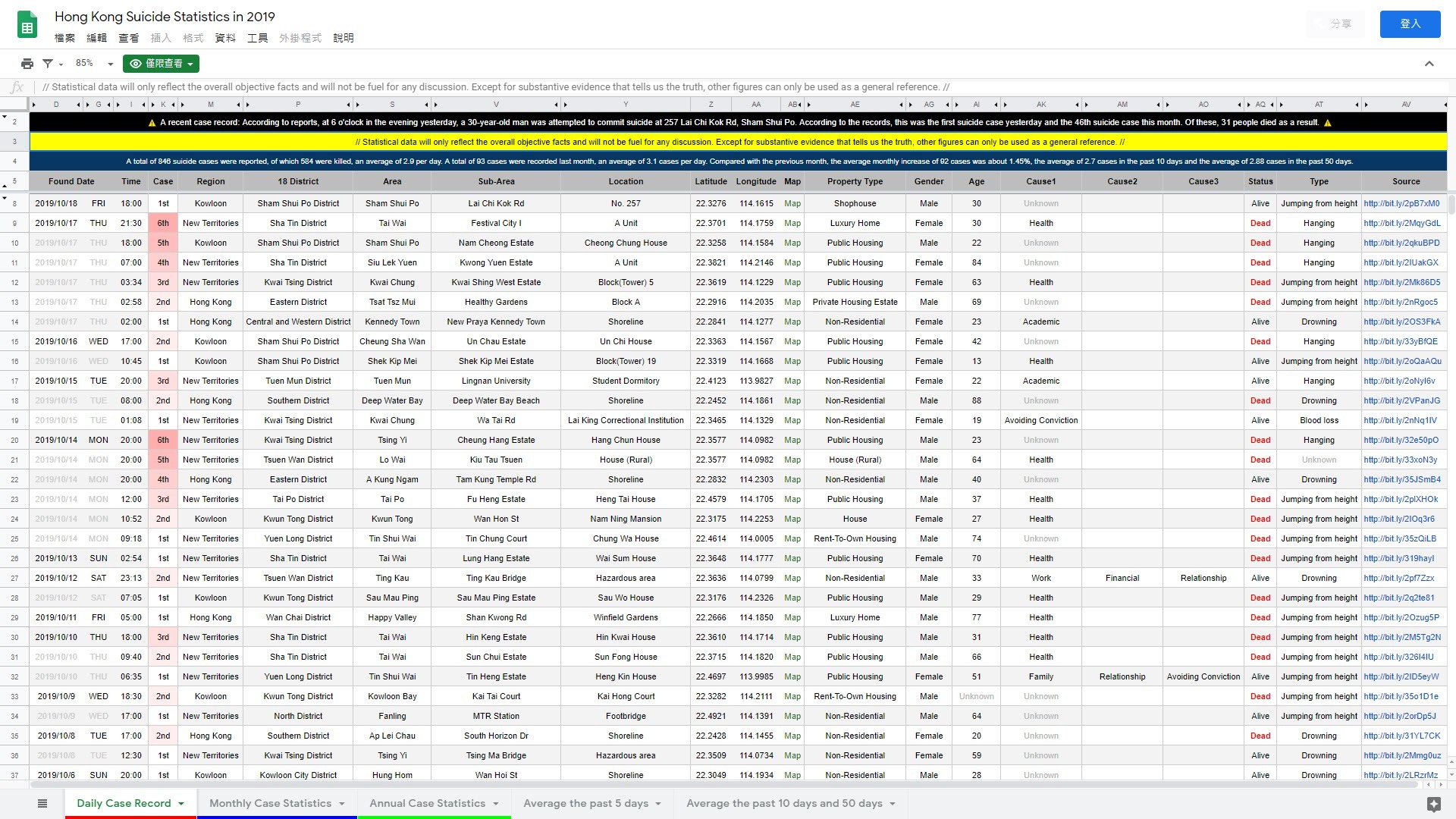Viewport: 1456px width, 819px height.
Task: Click the vertical scrollbar thumb
Action: click(1451, 204)
